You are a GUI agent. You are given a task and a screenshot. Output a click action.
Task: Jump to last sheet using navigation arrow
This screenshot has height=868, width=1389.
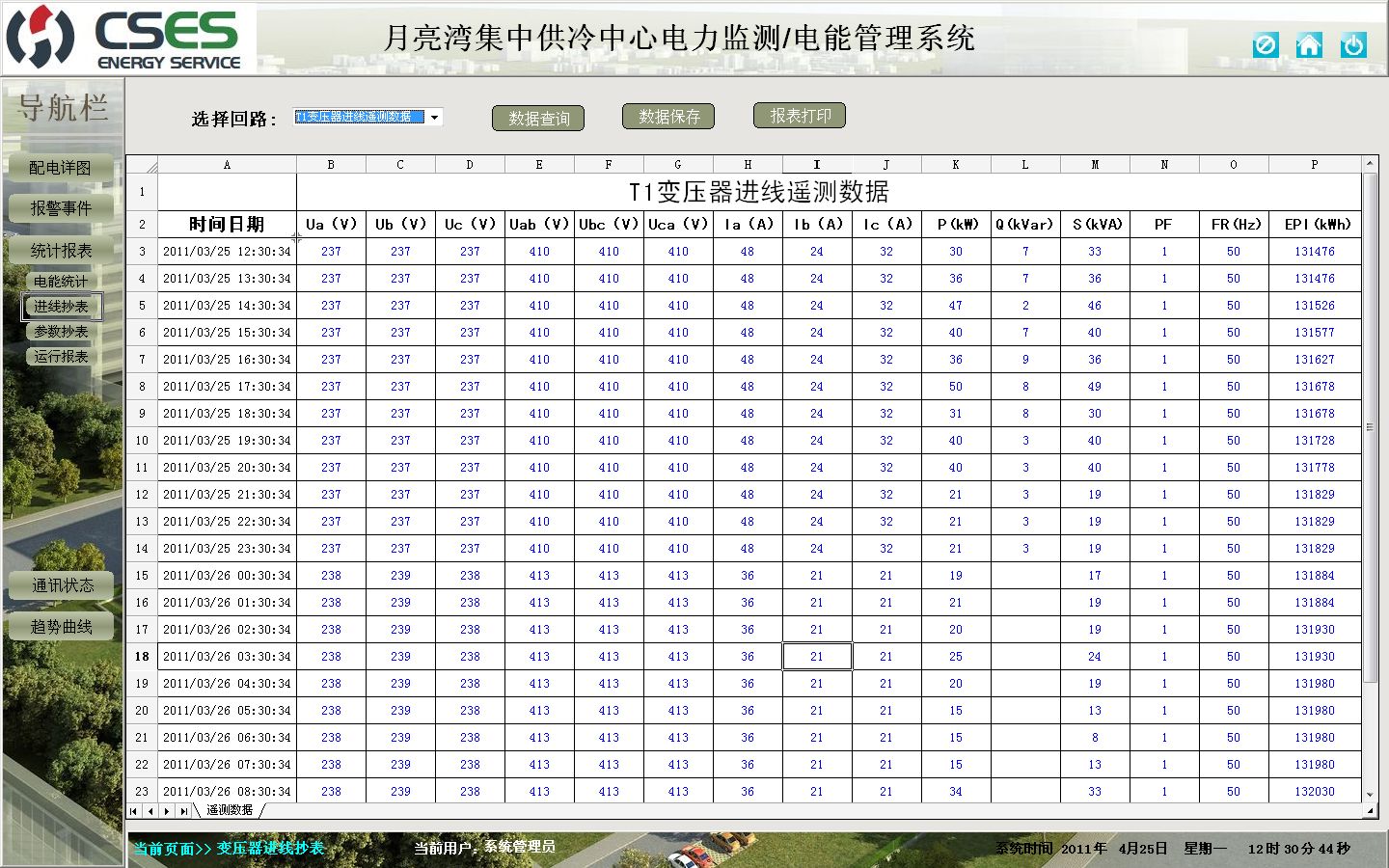(x=184, y=811)
